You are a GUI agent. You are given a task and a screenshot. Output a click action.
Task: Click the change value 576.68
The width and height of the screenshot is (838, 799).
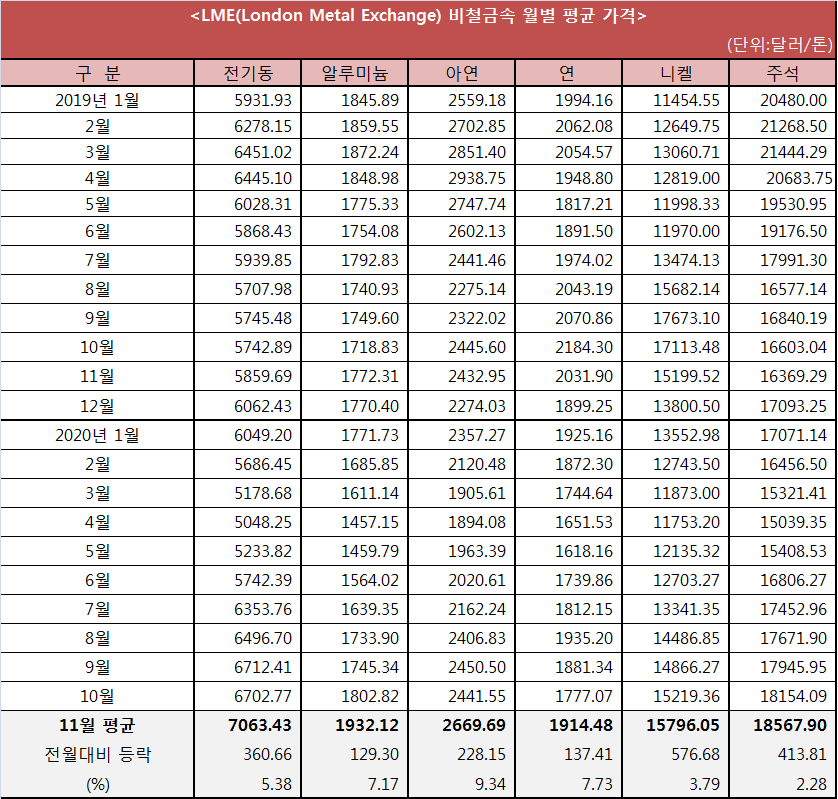pos(695,755)
